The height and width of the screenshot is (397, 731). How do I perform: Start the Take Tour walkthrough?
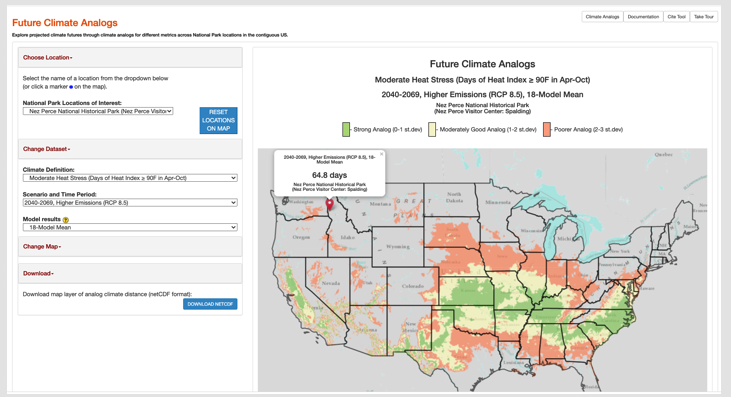point(703,17)
